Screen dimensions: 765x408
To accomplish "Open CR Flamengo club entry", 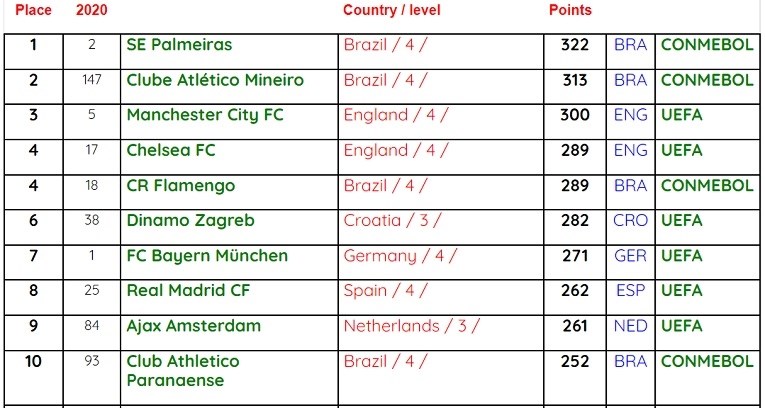I will (181, 185).
